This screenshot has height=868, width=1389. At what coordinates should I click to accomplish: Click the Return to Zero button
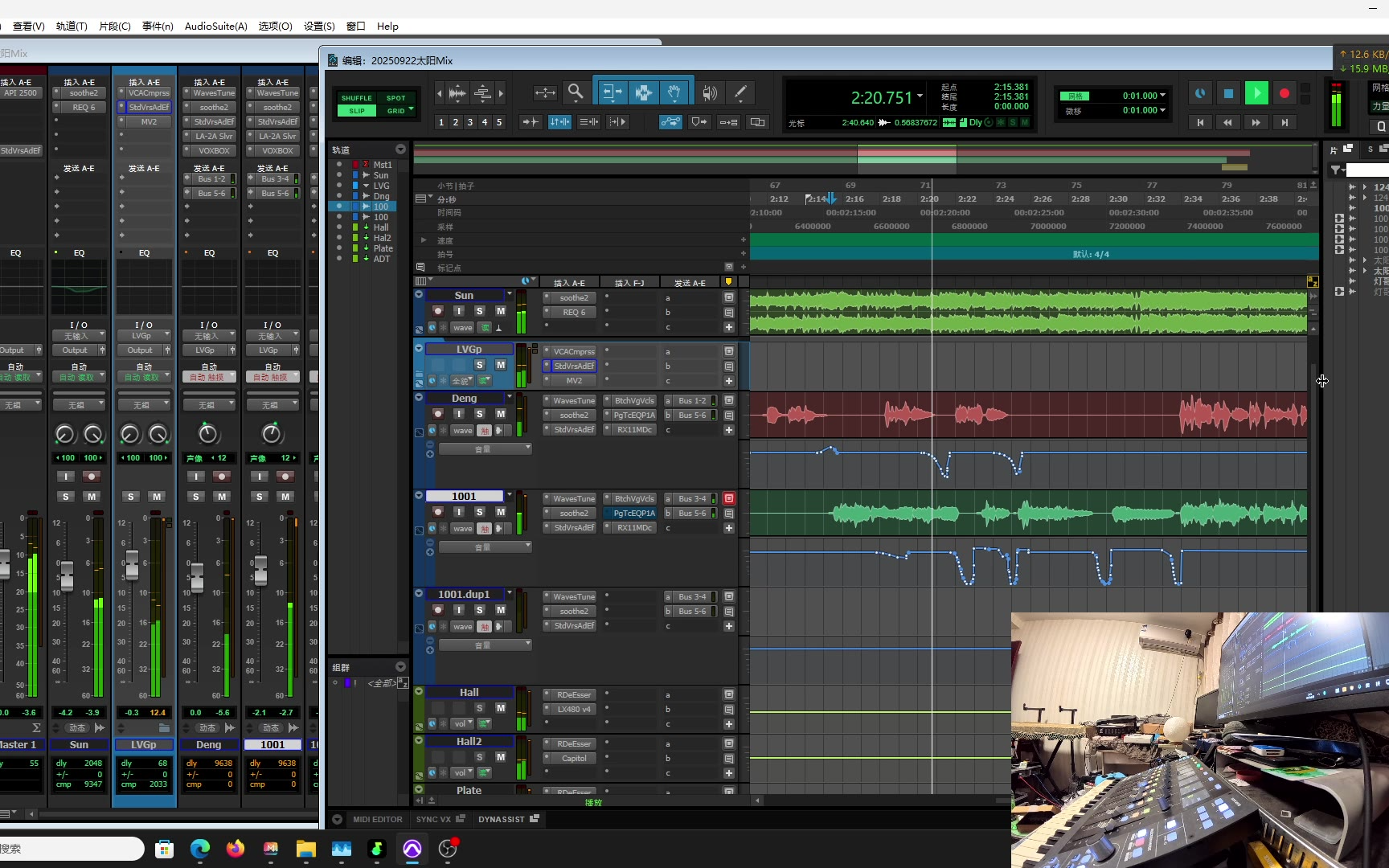1200,122
